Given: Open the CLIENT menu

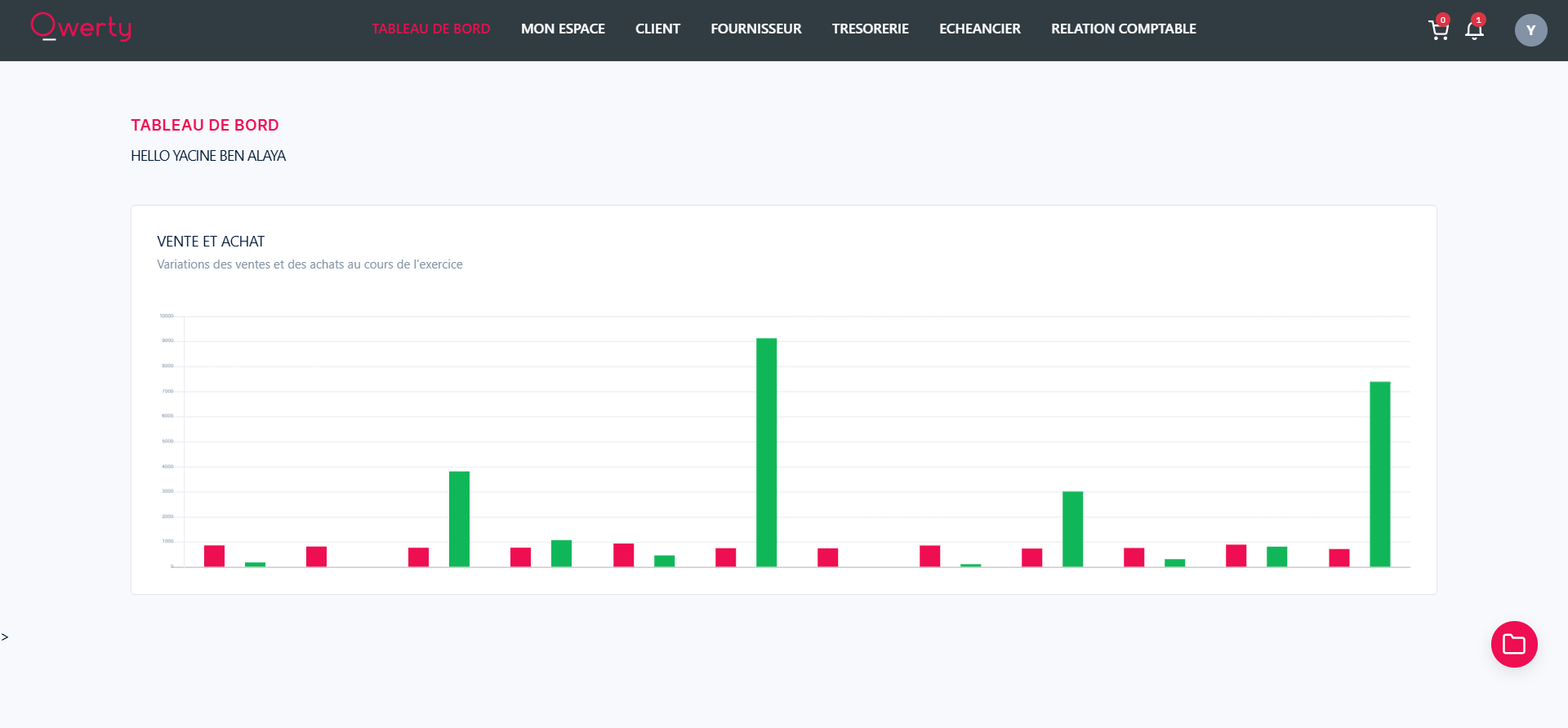Looking at the screenshot, I should (x=657, y=29).
